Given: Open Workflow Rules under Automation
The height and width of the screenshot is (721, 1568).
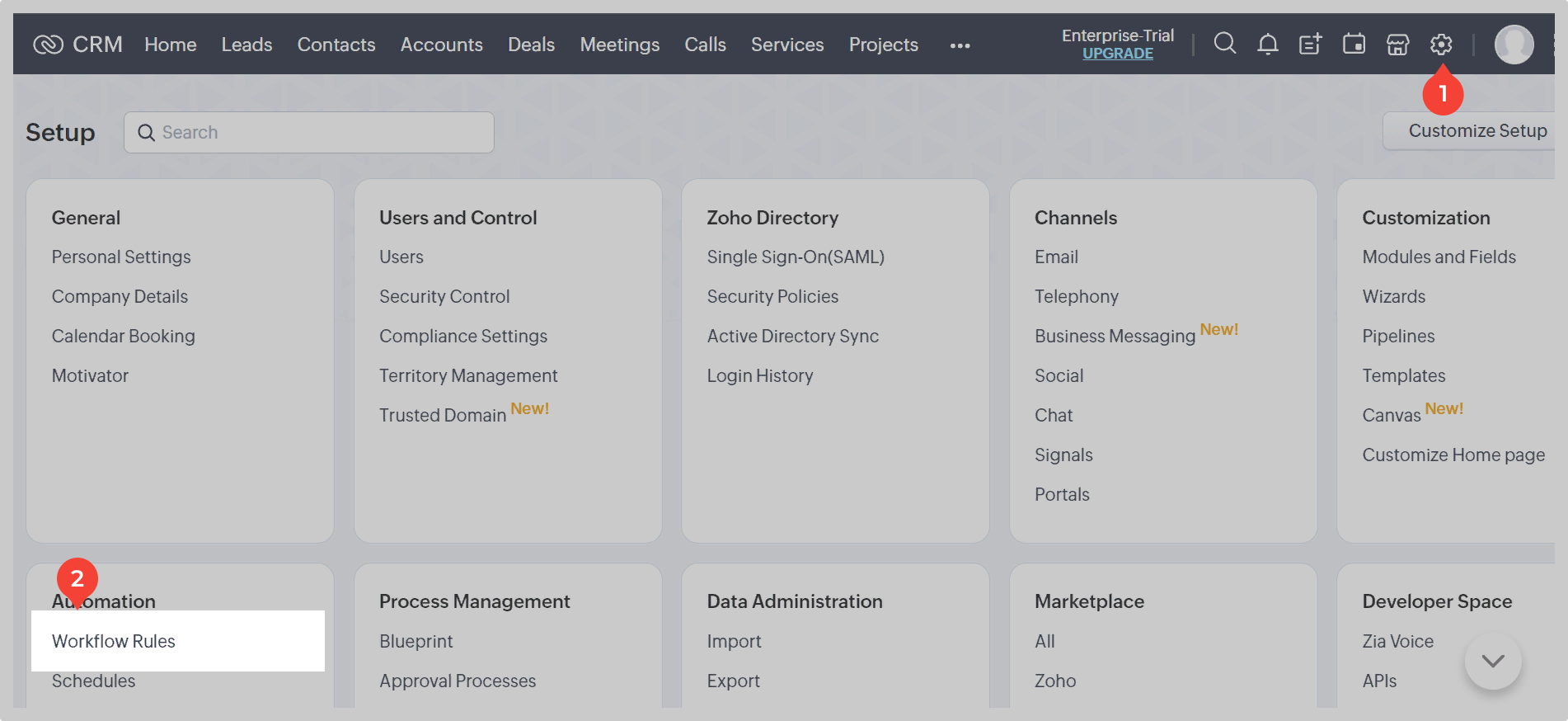Looking at the screenshot, I should 114,641.
